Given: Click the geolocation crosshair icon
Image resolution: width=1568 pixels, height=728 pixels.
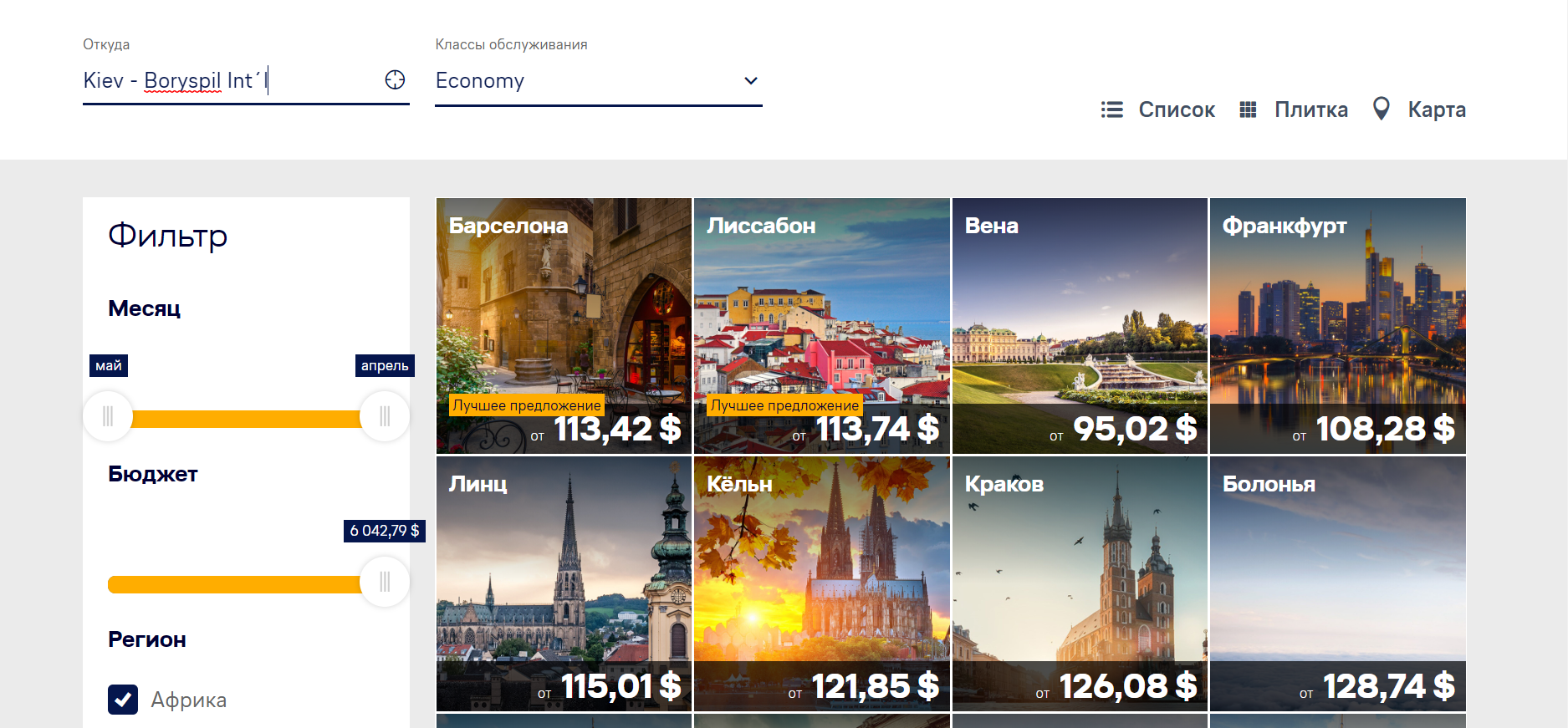Looking at the screenshot, I should 395,79.
